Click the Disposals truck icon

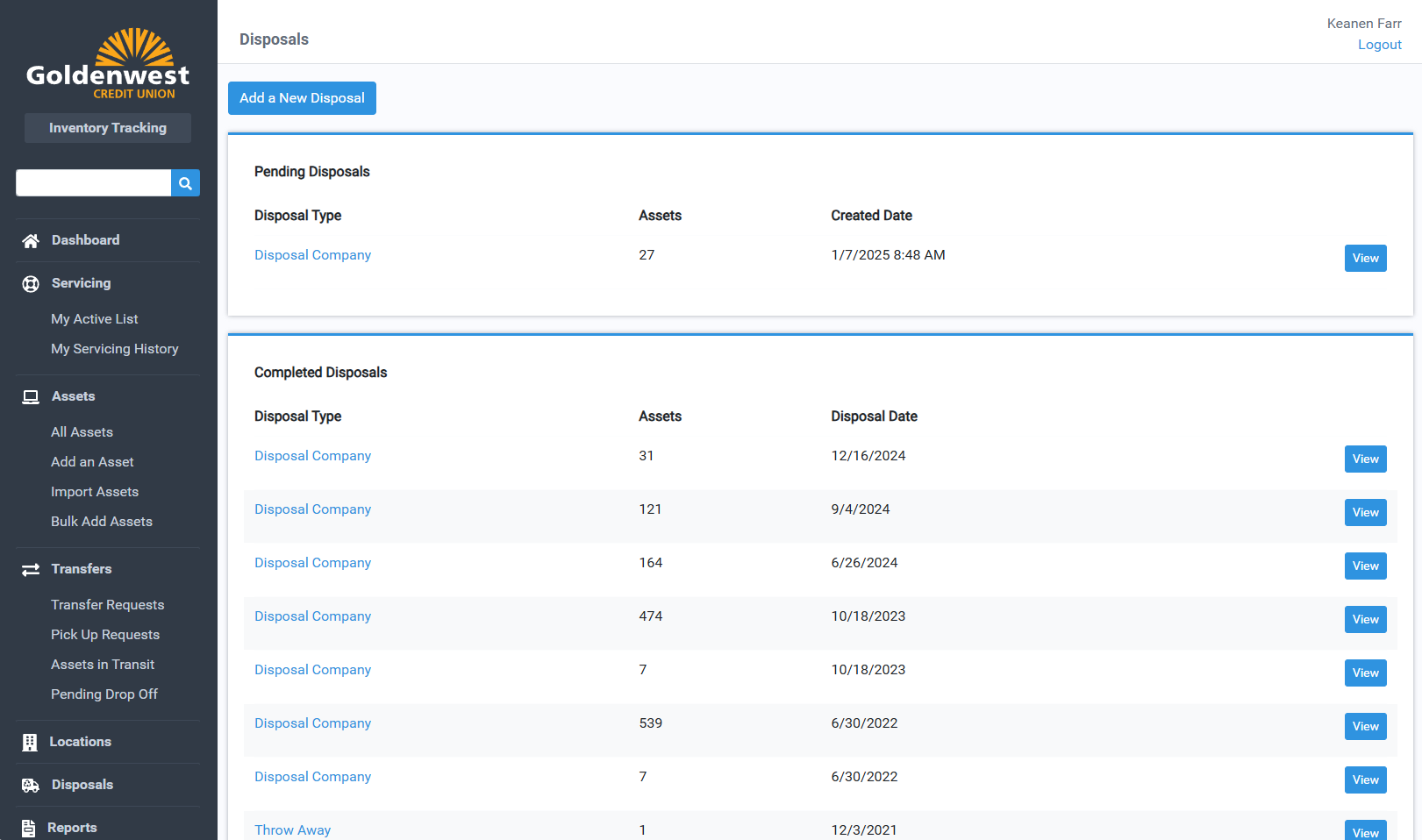31,786
